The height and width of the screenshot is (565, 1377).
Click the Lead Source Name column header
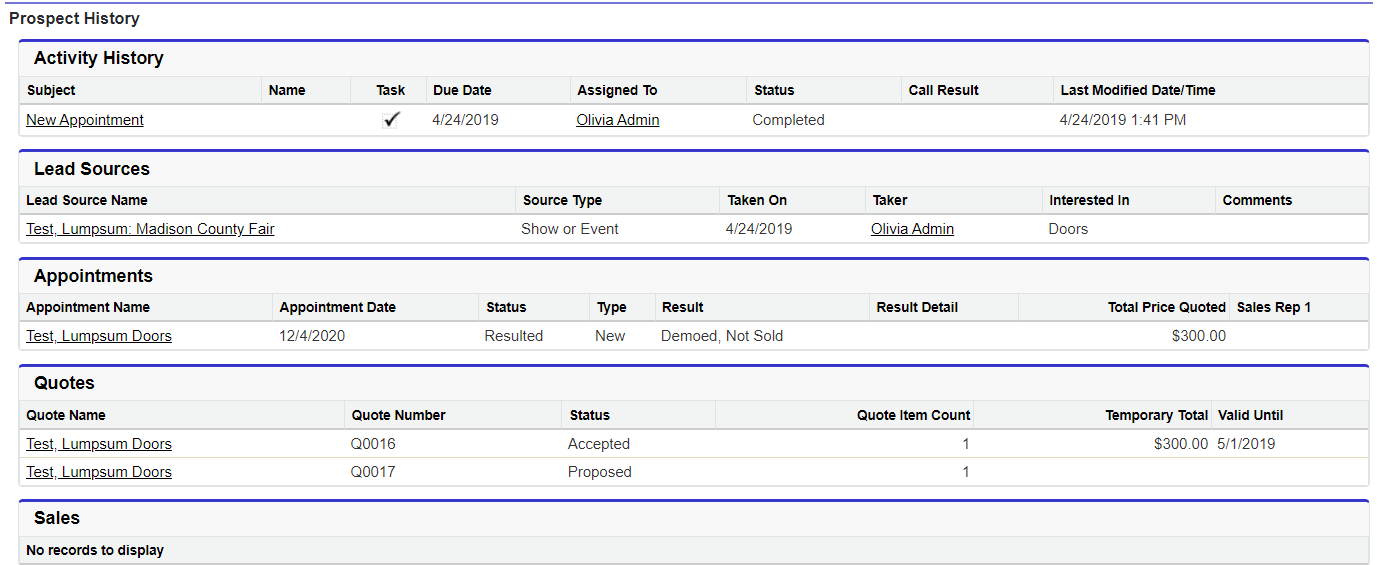[x=87, y=200]
